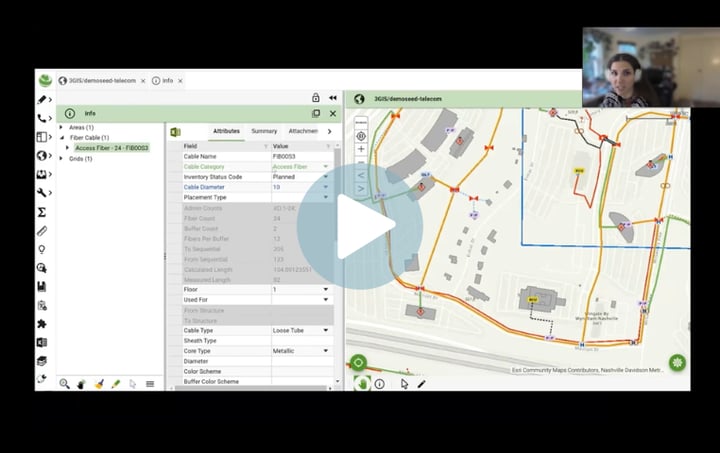Click the clipboard report icon in sidebar
This screenshot has height=453, width=720.
[x=42, y=305]
